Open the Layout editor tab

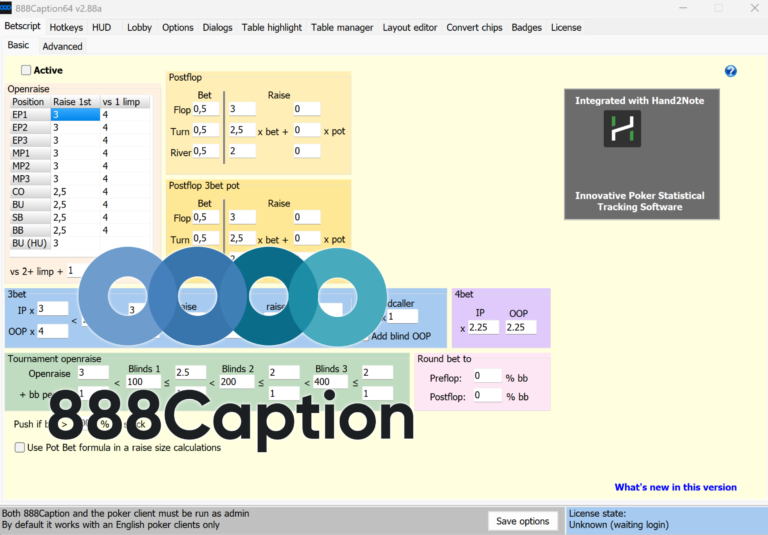410,27
